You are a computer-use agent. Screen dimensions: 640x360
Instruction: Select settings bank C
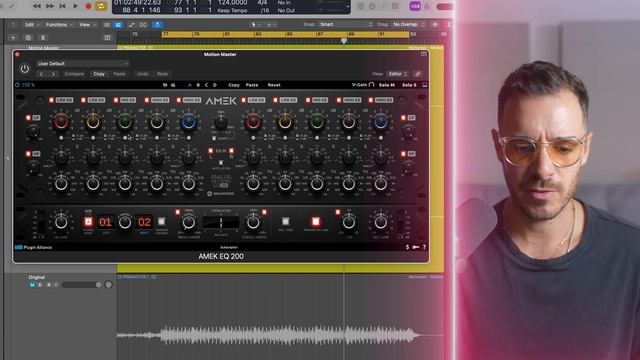206,85
